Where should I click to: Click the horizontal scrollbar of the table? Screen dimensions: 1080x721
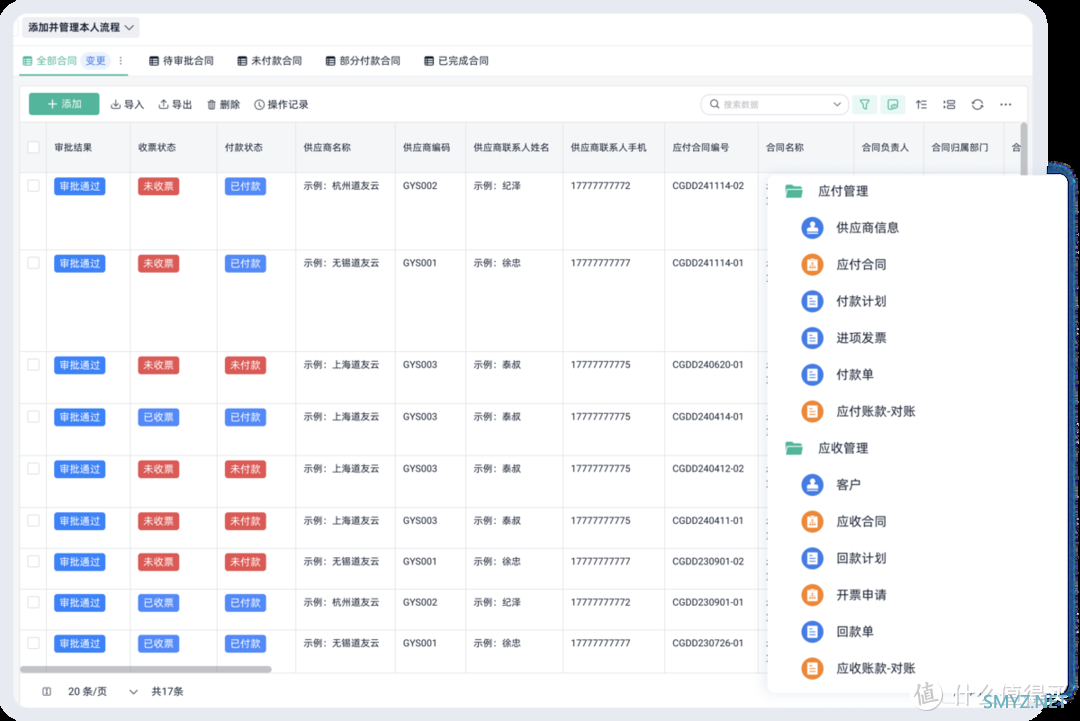tap(145, 669)
